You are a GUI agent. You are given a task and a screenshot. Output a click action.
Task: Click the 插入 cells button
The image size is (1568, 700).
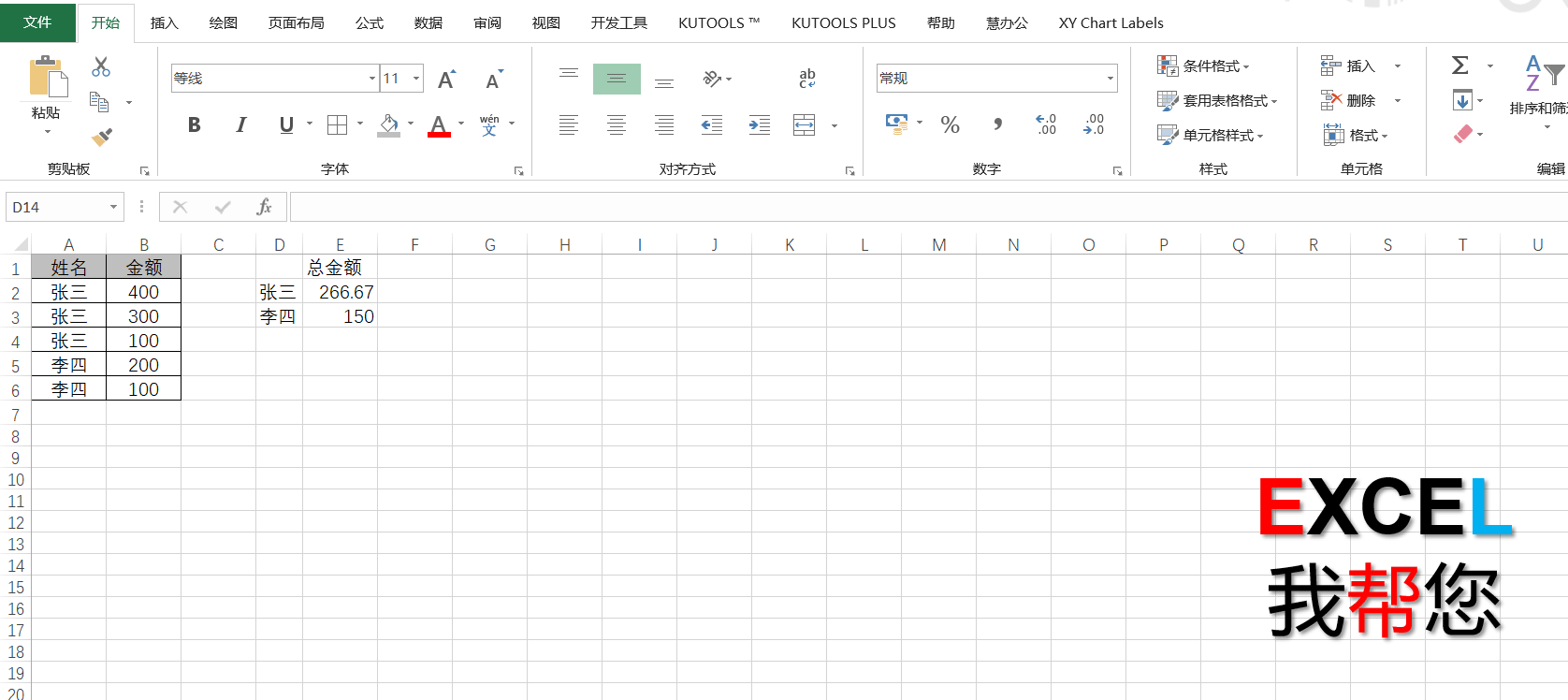pyautogui.click(x=1348, y=66)
